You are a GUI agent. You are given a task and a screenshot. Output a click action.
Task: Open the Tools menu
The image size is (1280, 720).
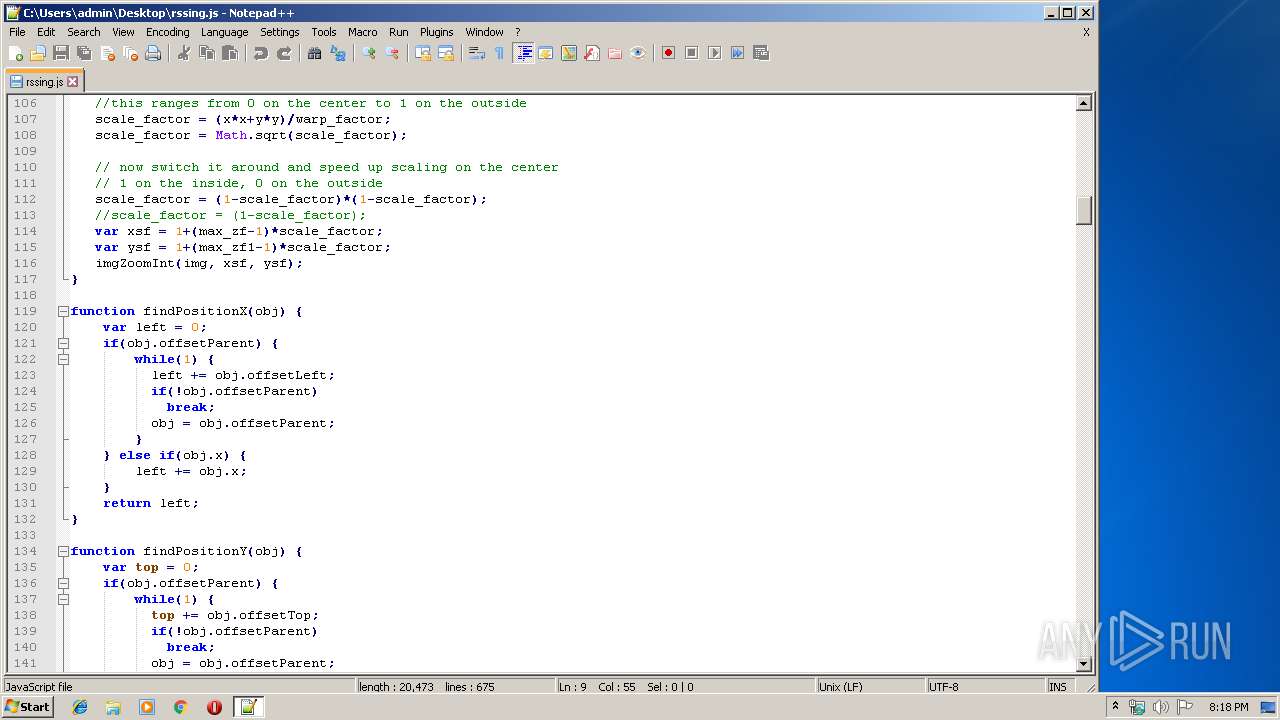click(x=324, y=32)
